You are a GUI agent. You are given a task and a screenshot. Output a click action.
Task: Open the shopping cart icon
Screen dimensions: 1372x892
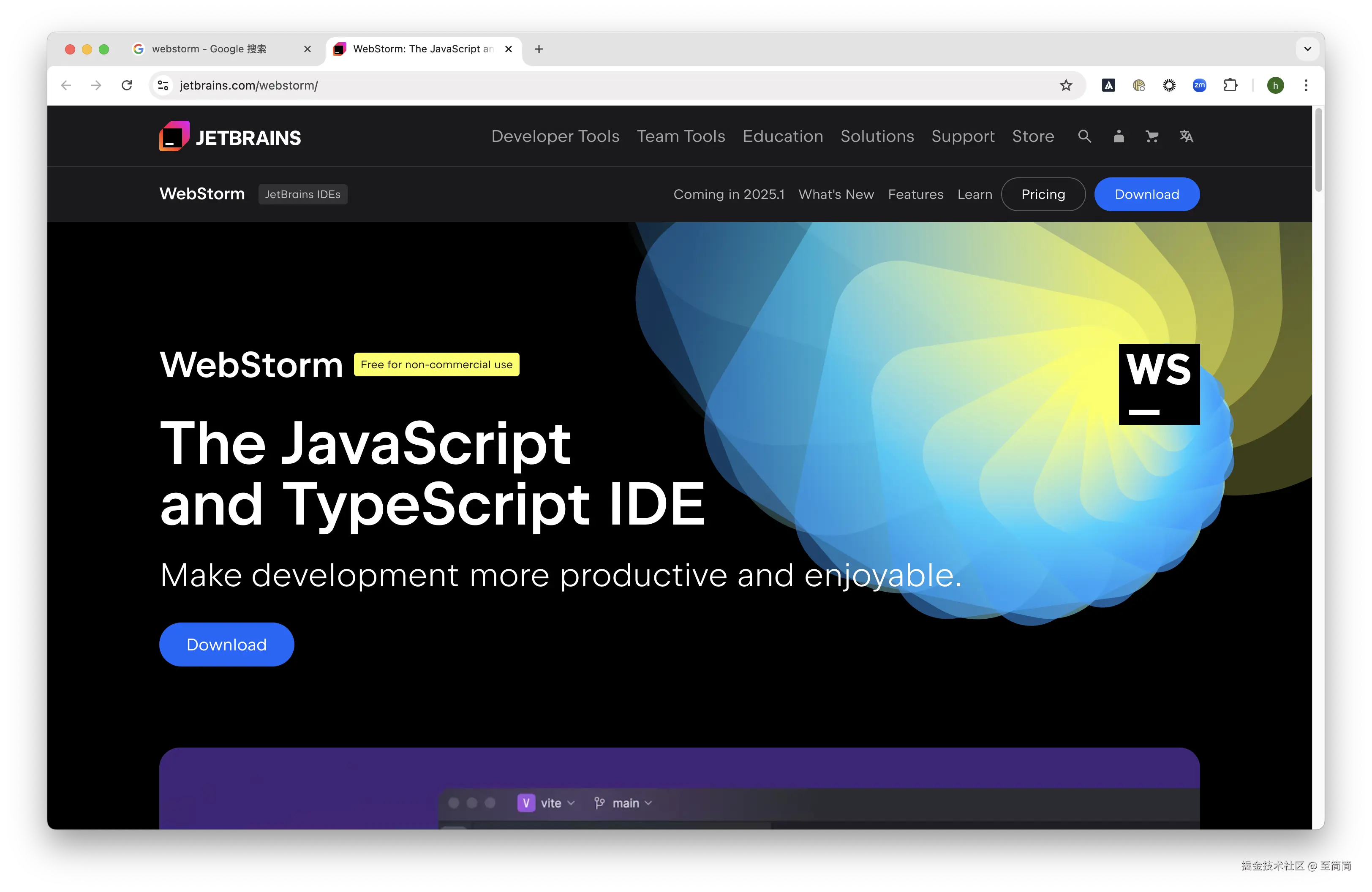[x=1152, y=136]
